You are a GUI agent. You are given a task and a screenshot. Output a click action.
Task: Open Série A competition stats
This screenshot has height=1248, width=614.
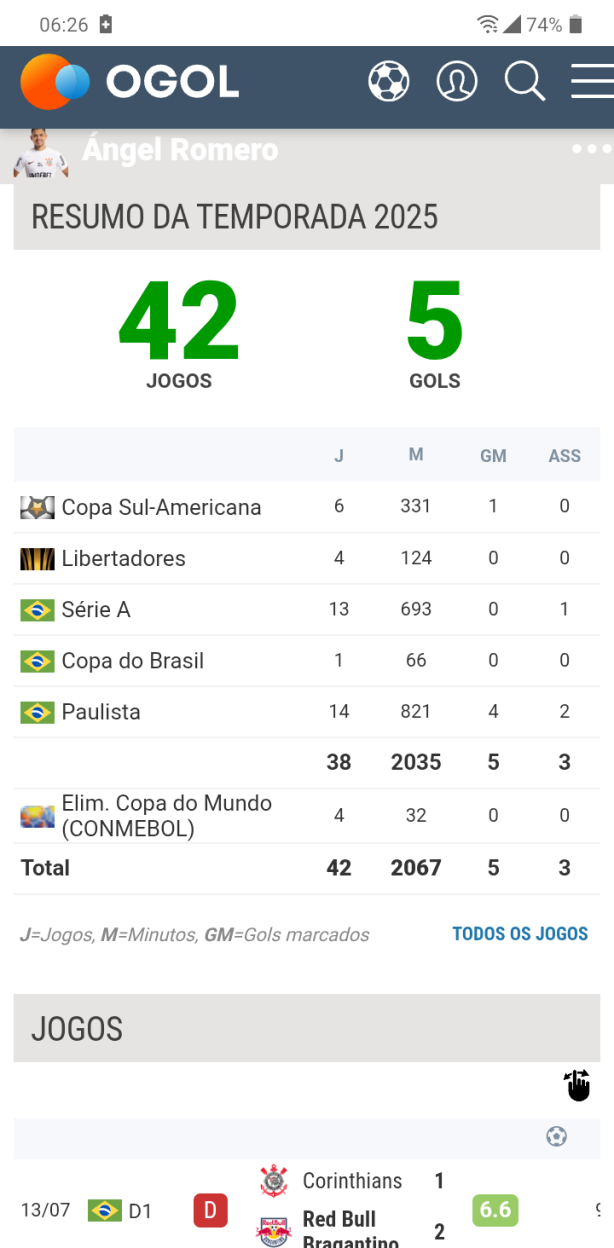click(96, 610)
